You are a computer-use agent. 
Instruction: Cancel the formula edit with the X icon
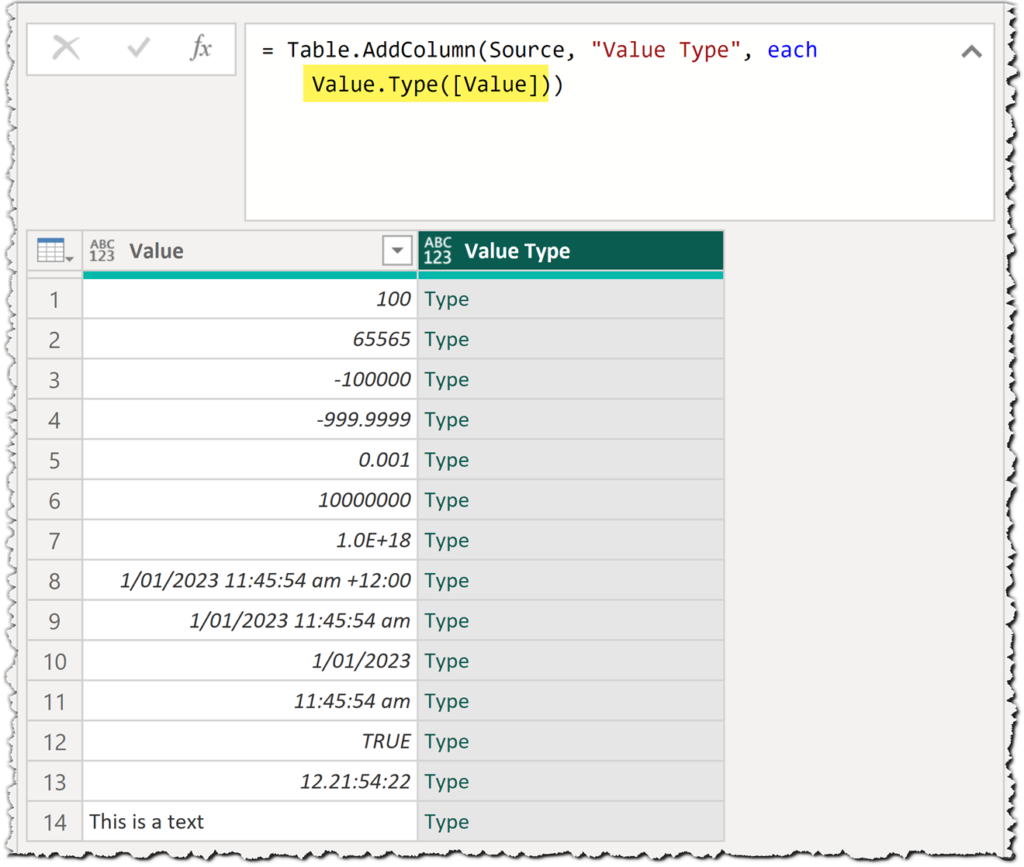[x=66, y=48]
